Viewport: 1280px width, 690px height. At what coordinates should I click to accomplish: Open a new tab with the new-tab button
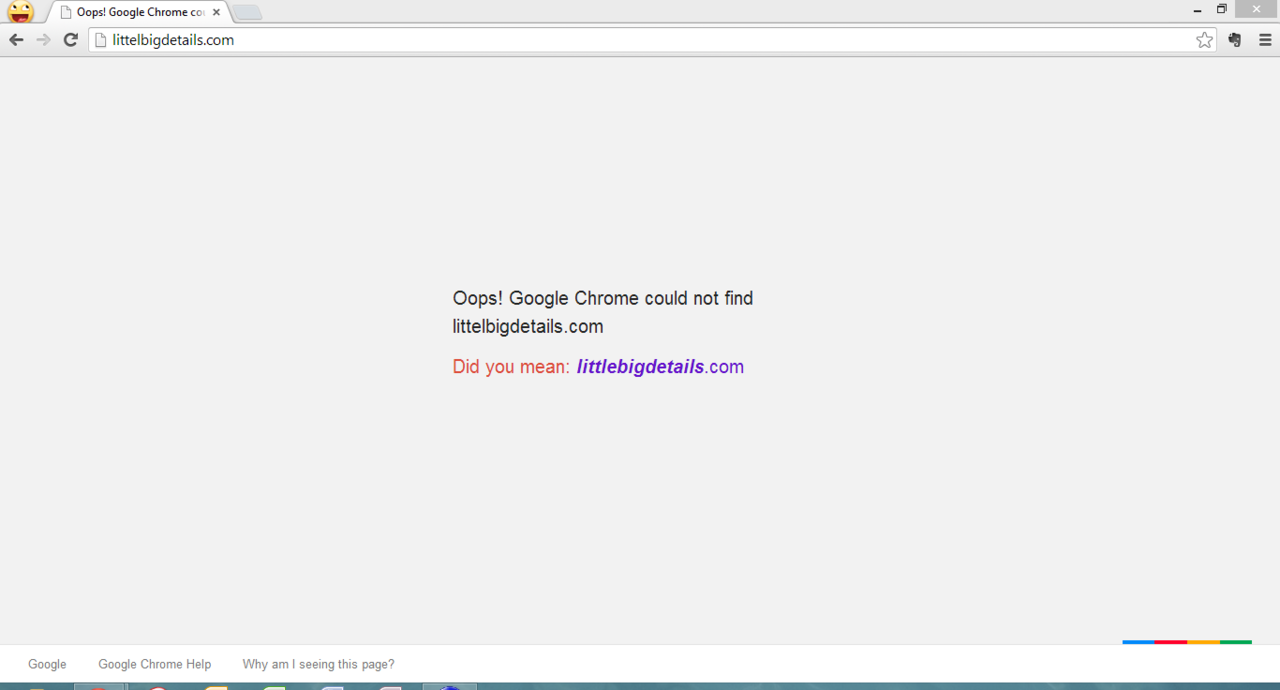coord(247,12)
